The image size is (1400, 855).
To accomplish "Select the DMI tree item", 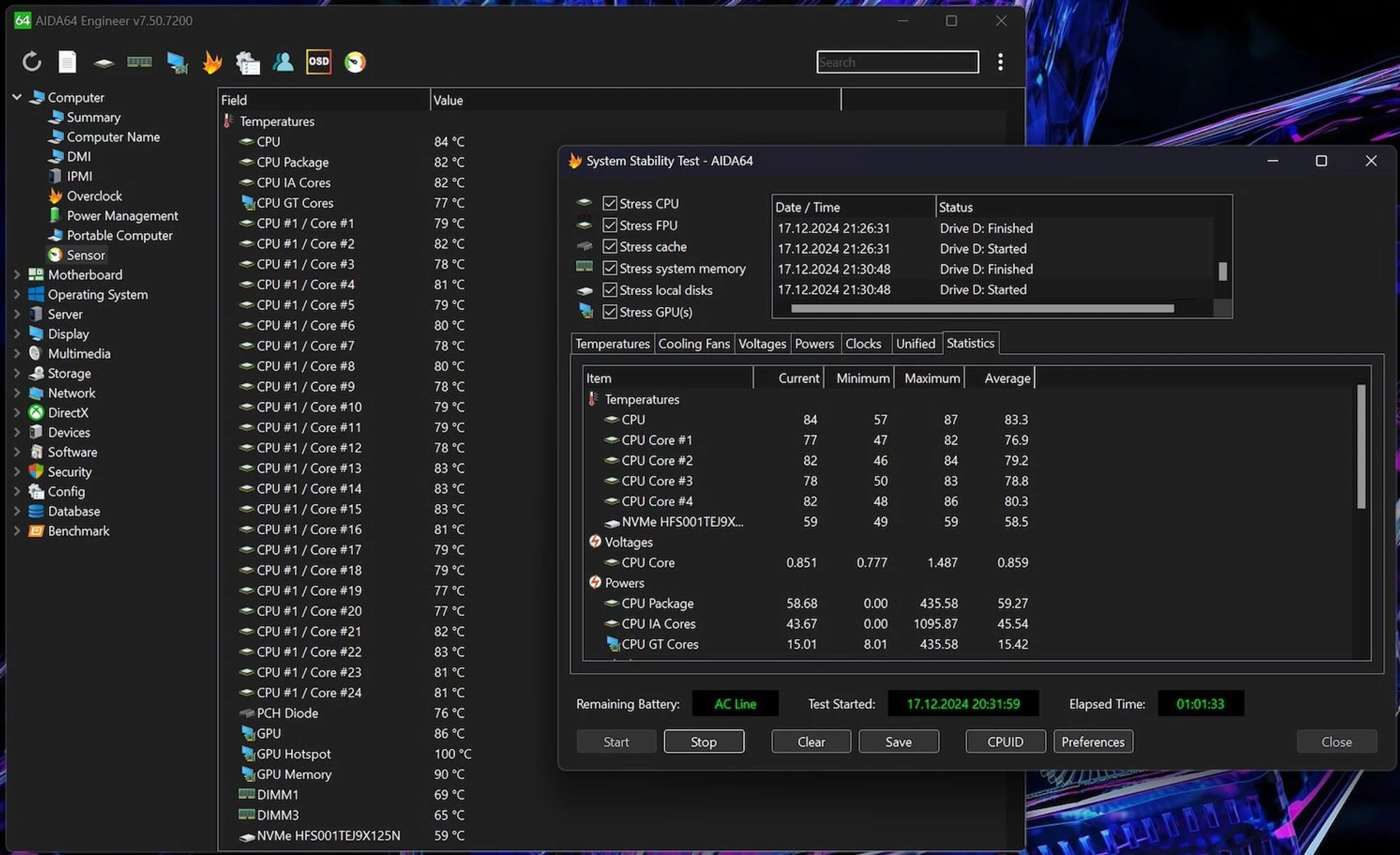I will [78, 157].
